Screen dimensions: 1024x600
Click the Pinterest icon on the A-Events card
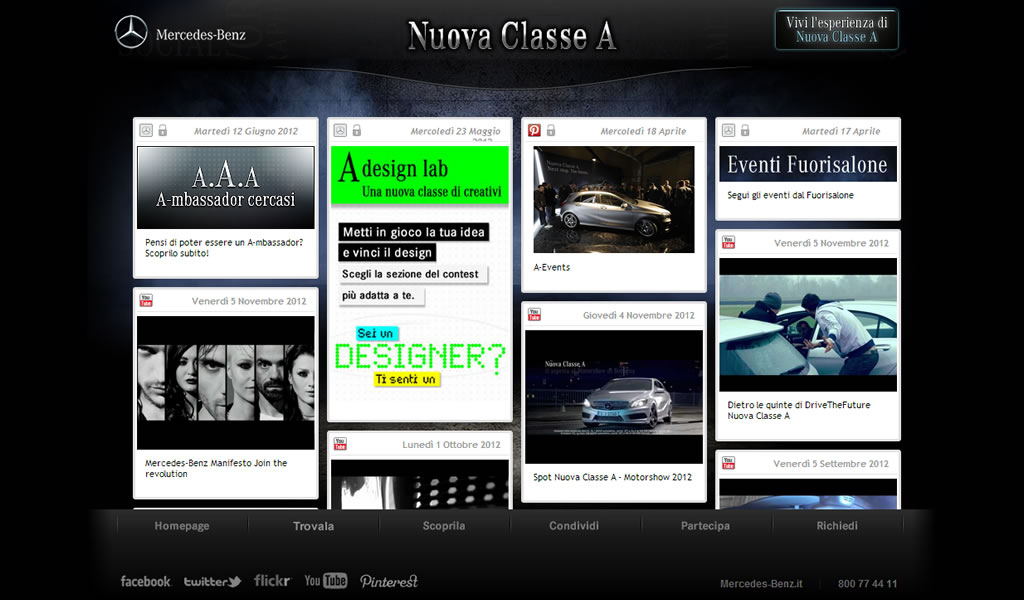coord(534,131)
